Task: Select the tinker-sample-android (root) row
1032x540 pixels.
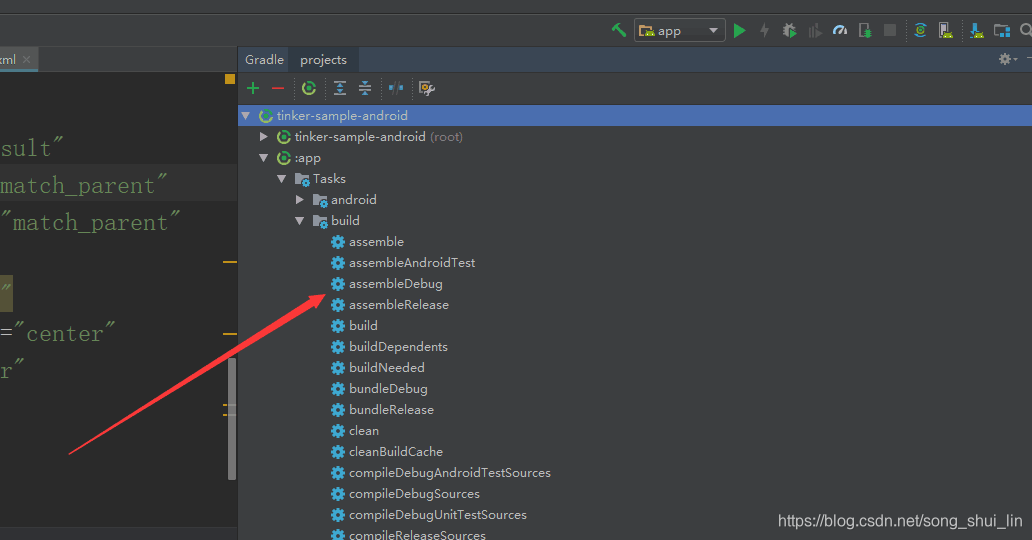Action: [x=635, y=136]
